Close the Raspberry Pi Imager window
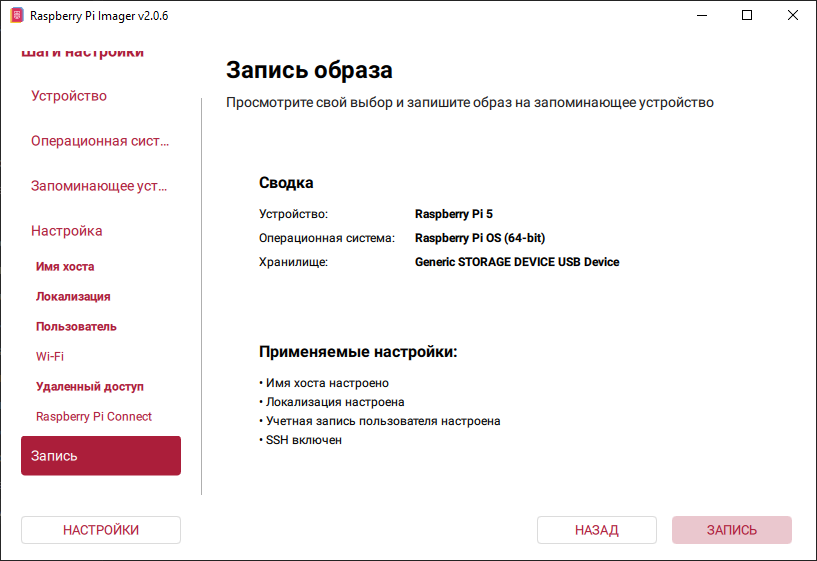Viewport: 817px width, 561px height. 793,16
